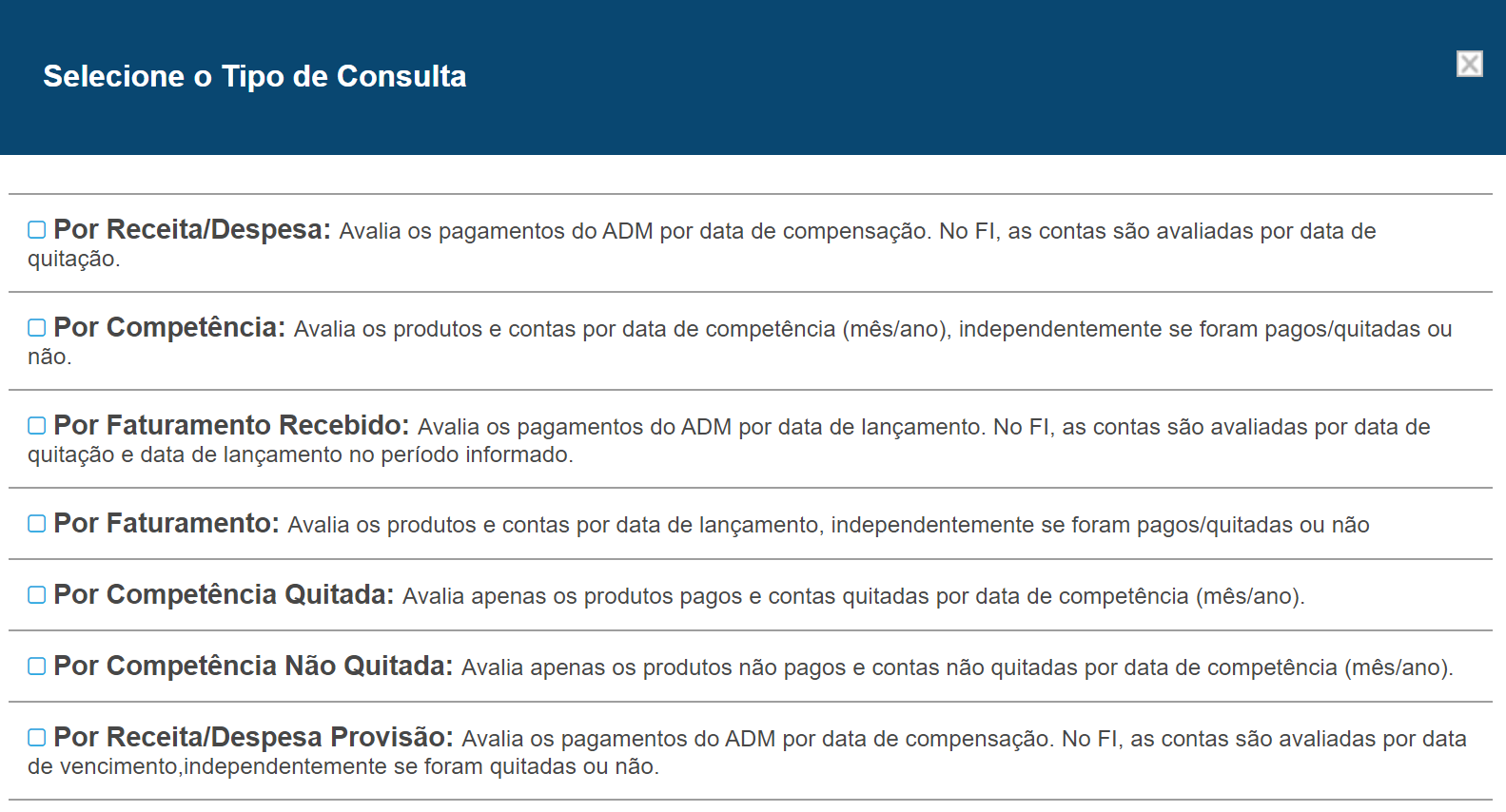The width and height of the screenshot is (1506, 812).
Task: Close the Selecione o Tipo de Consulta dialog
Action: pos(1469,64)
